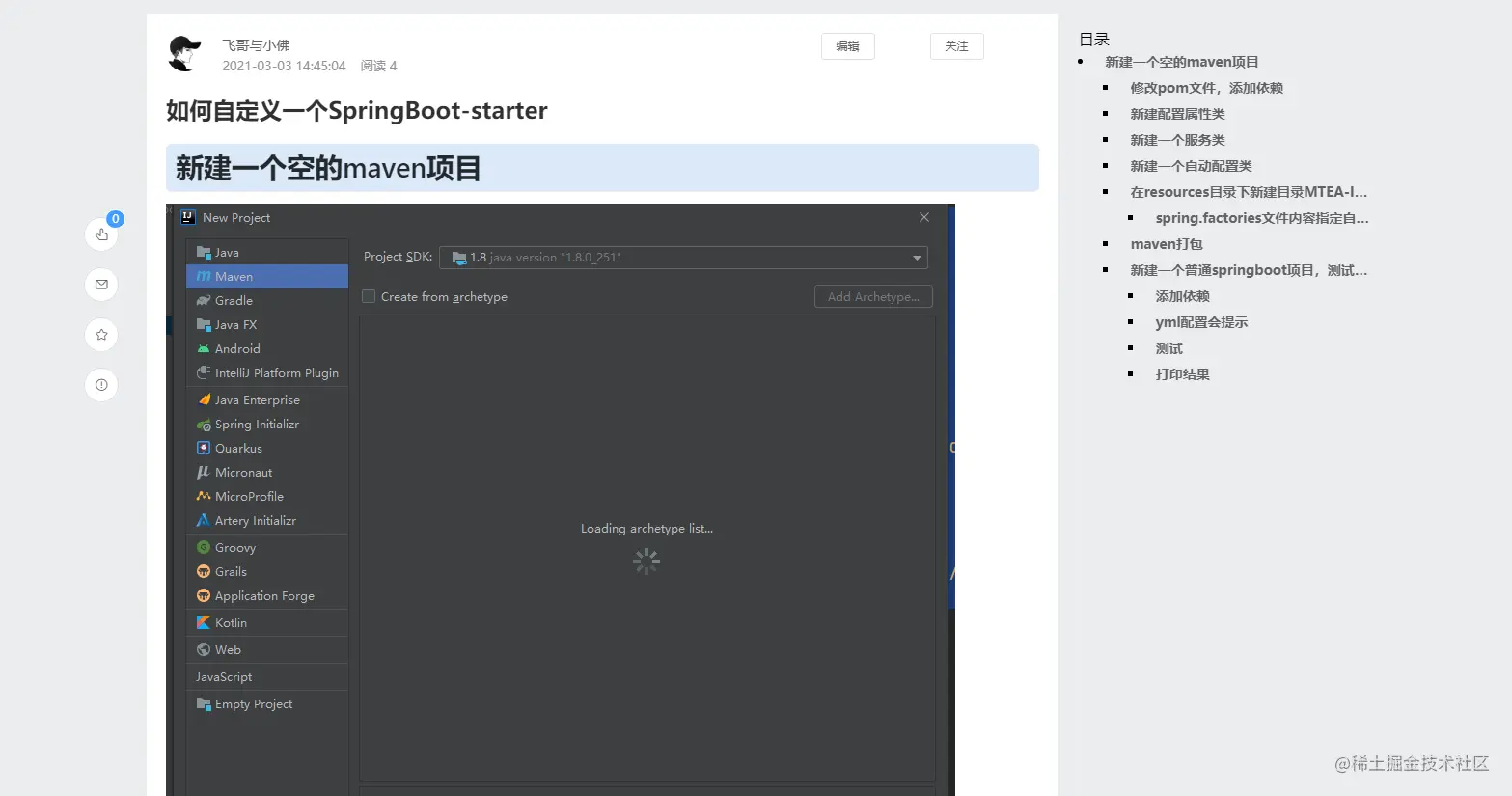The image size is (1512, 796).
Task: Go to 测试 section
Action: tap(1168, 348)
